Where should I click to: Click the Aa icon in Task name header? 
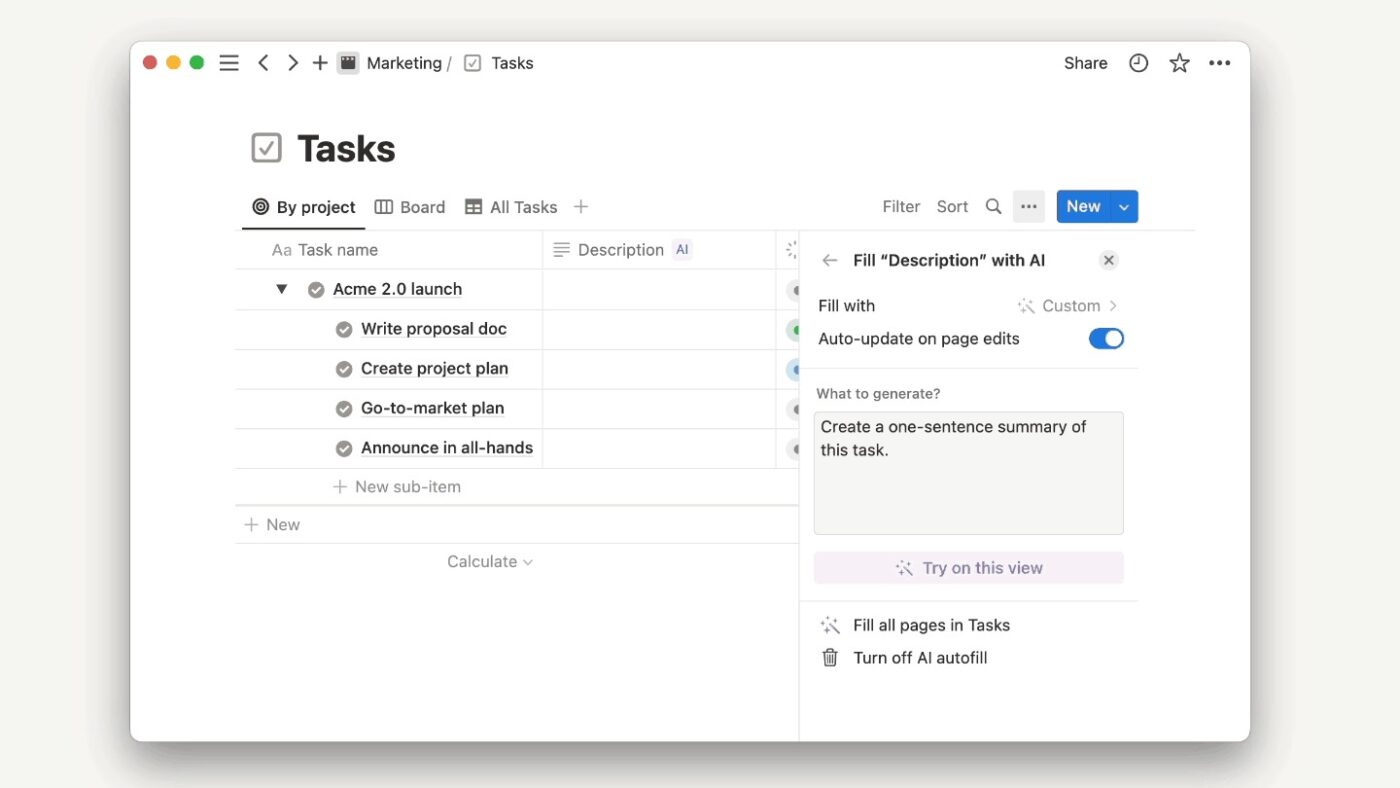(281, 249)
